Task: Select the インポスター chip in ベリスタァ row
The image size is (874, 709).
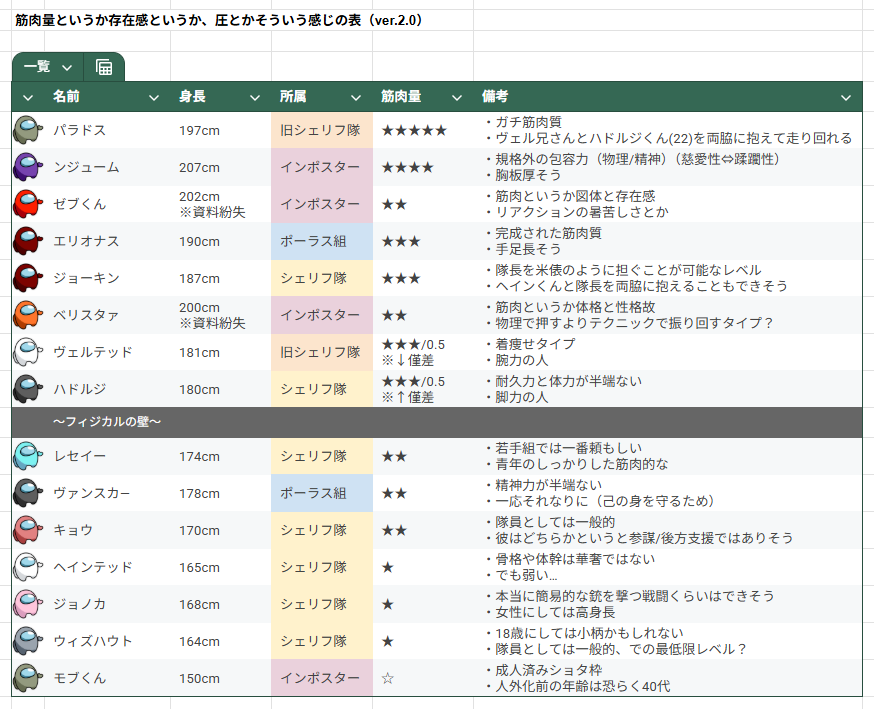Action: (320, 315)
